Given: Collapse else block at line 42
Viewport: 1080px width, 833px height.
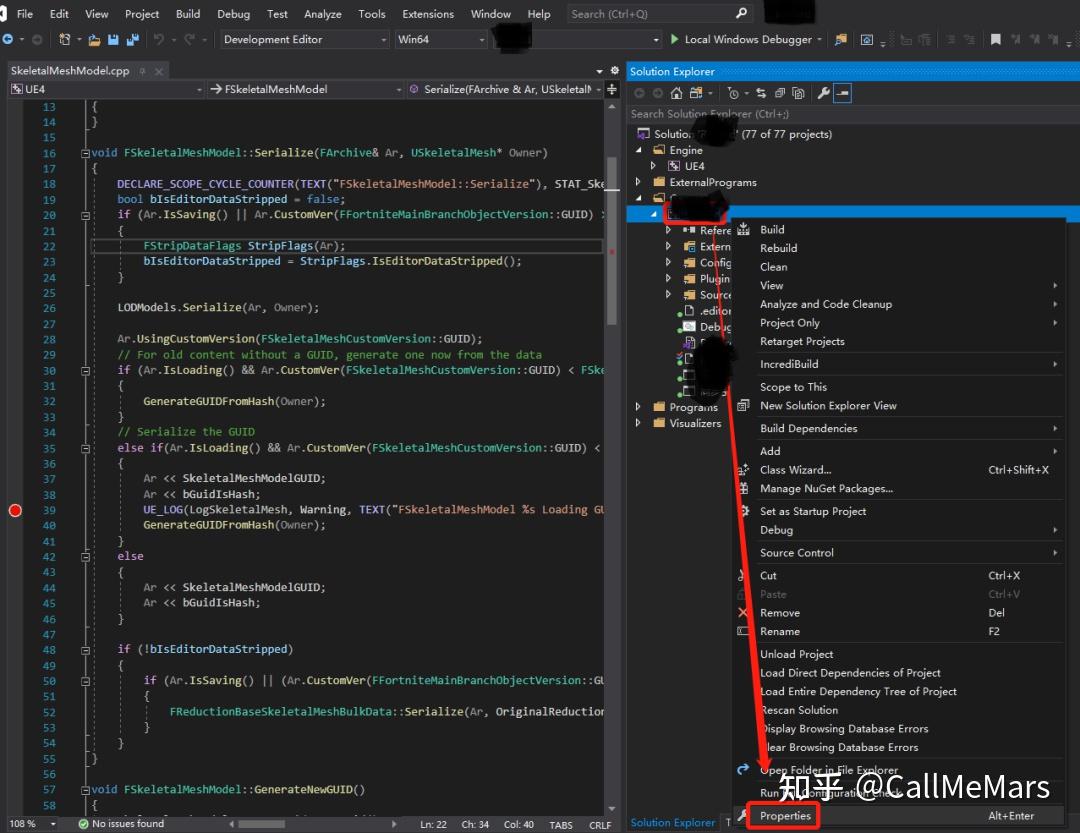Looking at the screenshot, I should coord(85,556).
